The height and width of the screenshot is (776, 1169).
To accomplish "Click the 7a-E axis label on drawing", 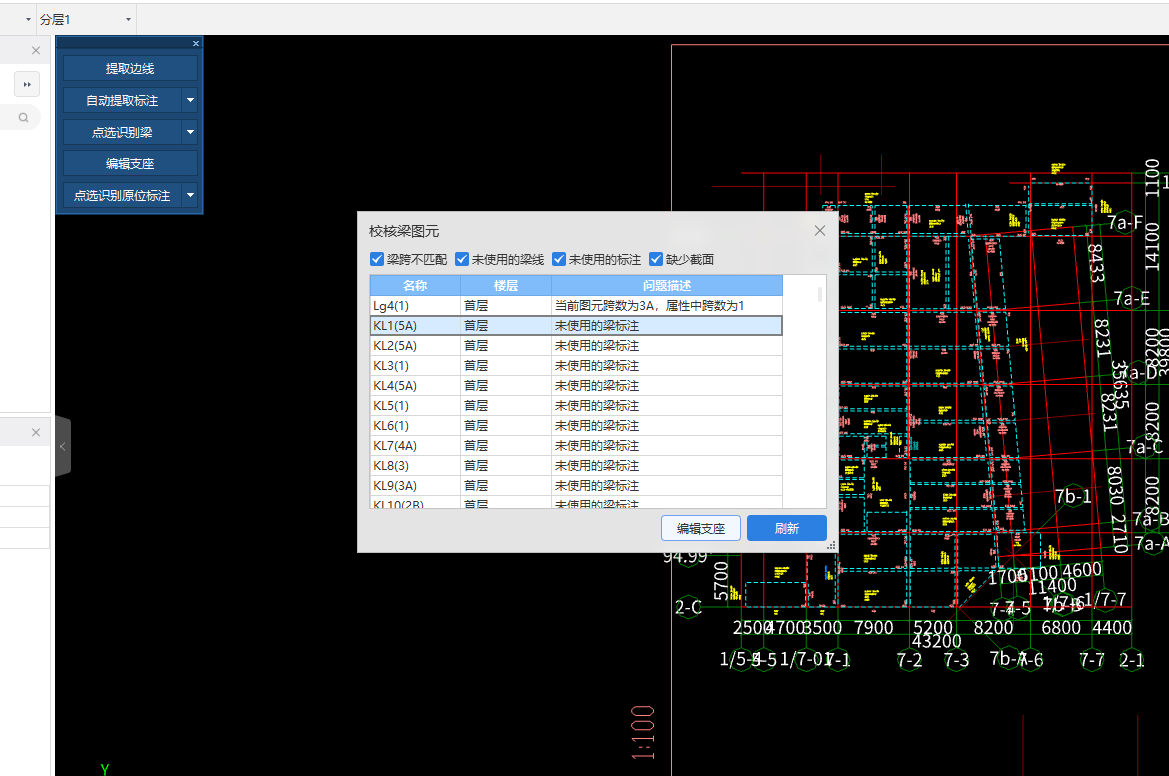I will pos(1131,299).
